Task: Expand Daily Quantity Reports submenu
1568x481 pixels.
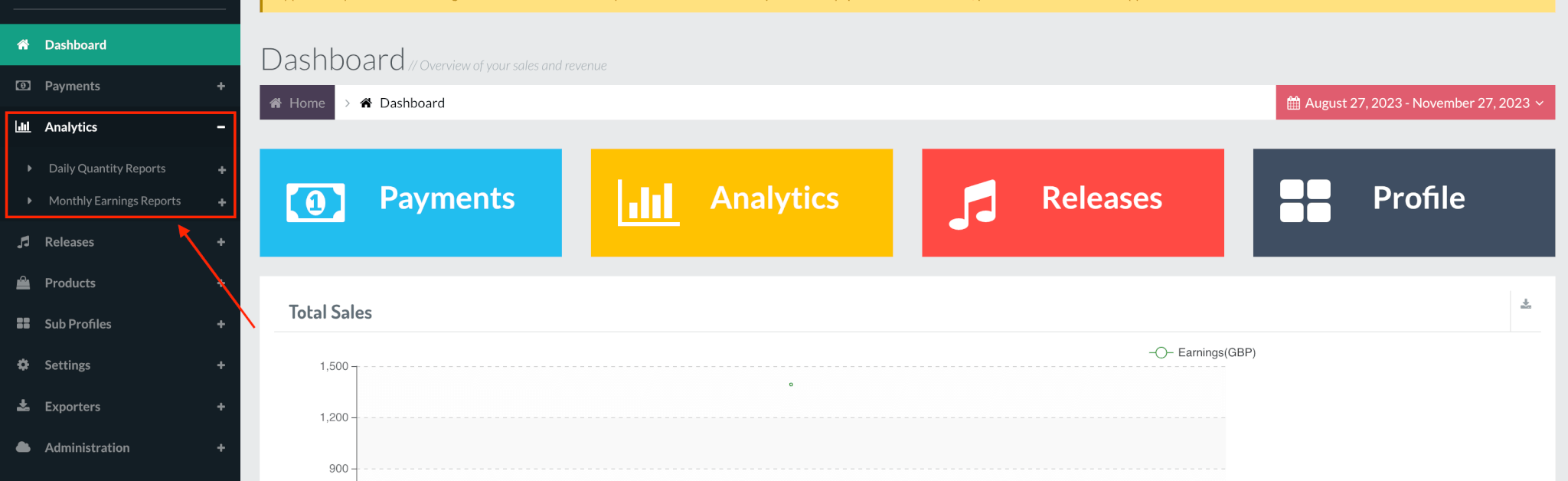Action: pos(221,169)
